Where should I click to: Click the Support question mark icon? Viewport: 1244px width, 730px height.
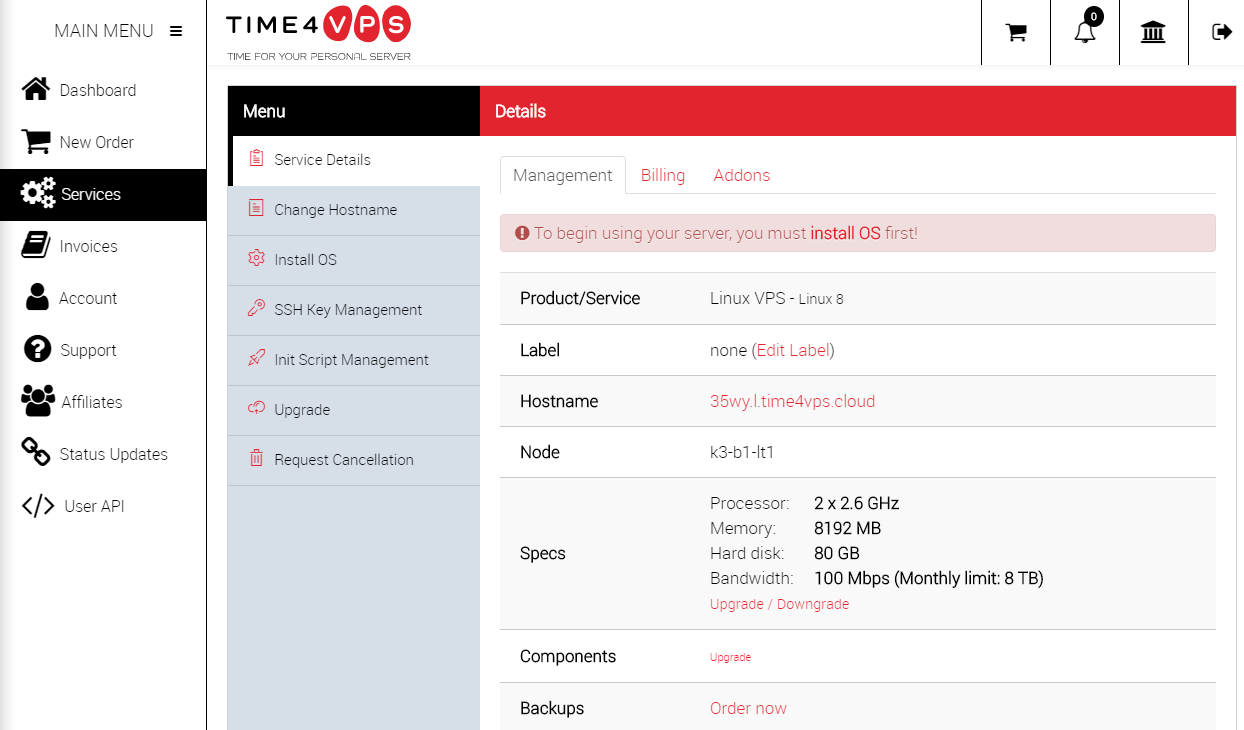[36, 349]
